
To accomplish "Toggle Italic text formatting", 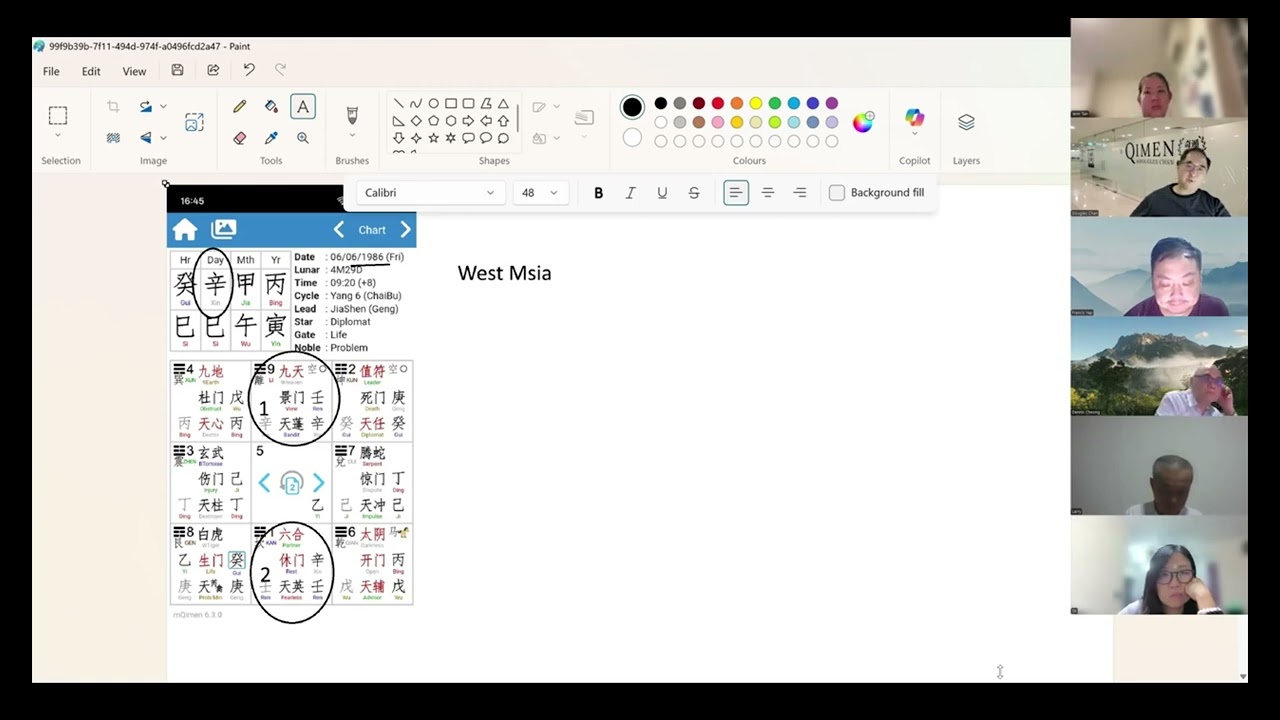I will 630,193.
